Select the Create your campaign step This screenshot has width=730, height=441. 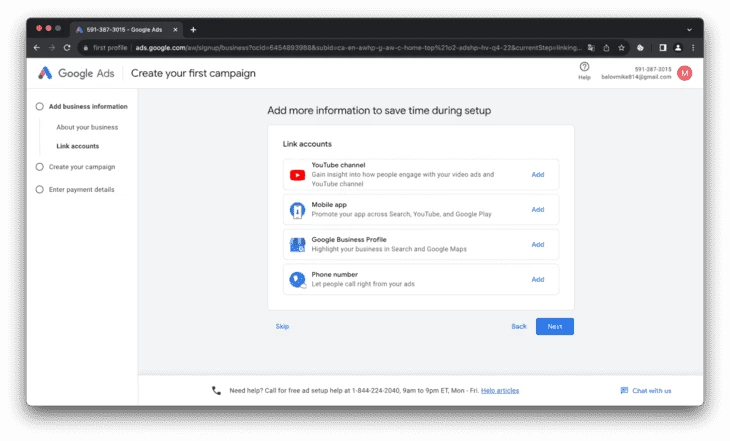[x=76, y=167]
